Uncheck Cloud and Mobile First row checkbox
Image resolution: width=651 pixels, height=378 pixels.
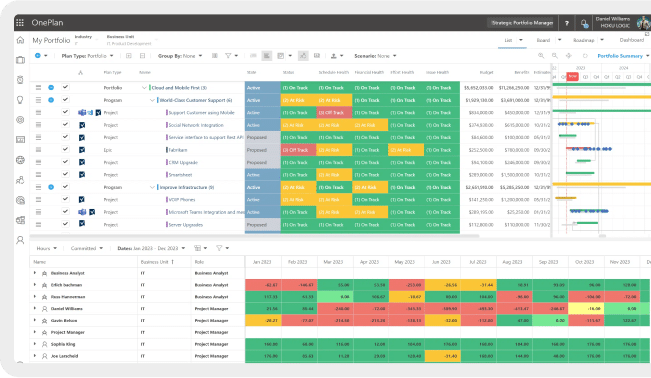65,87
